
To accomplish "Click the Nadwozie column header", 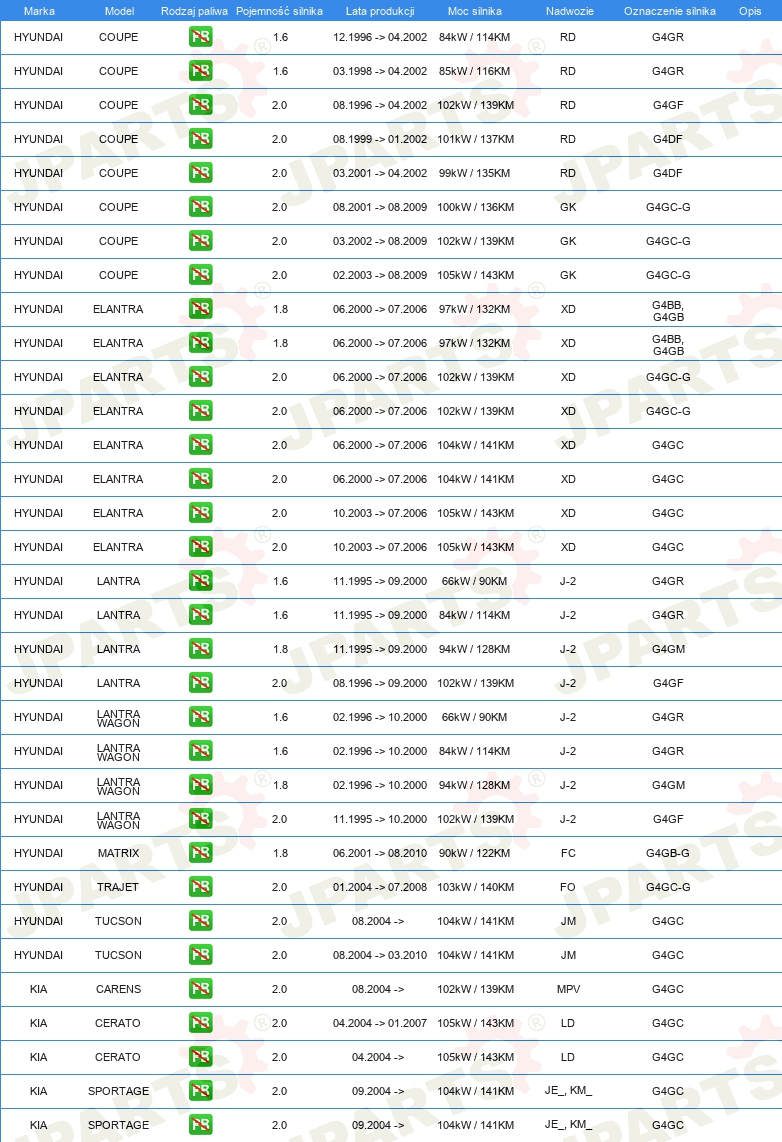I will [x=569, y=11].
